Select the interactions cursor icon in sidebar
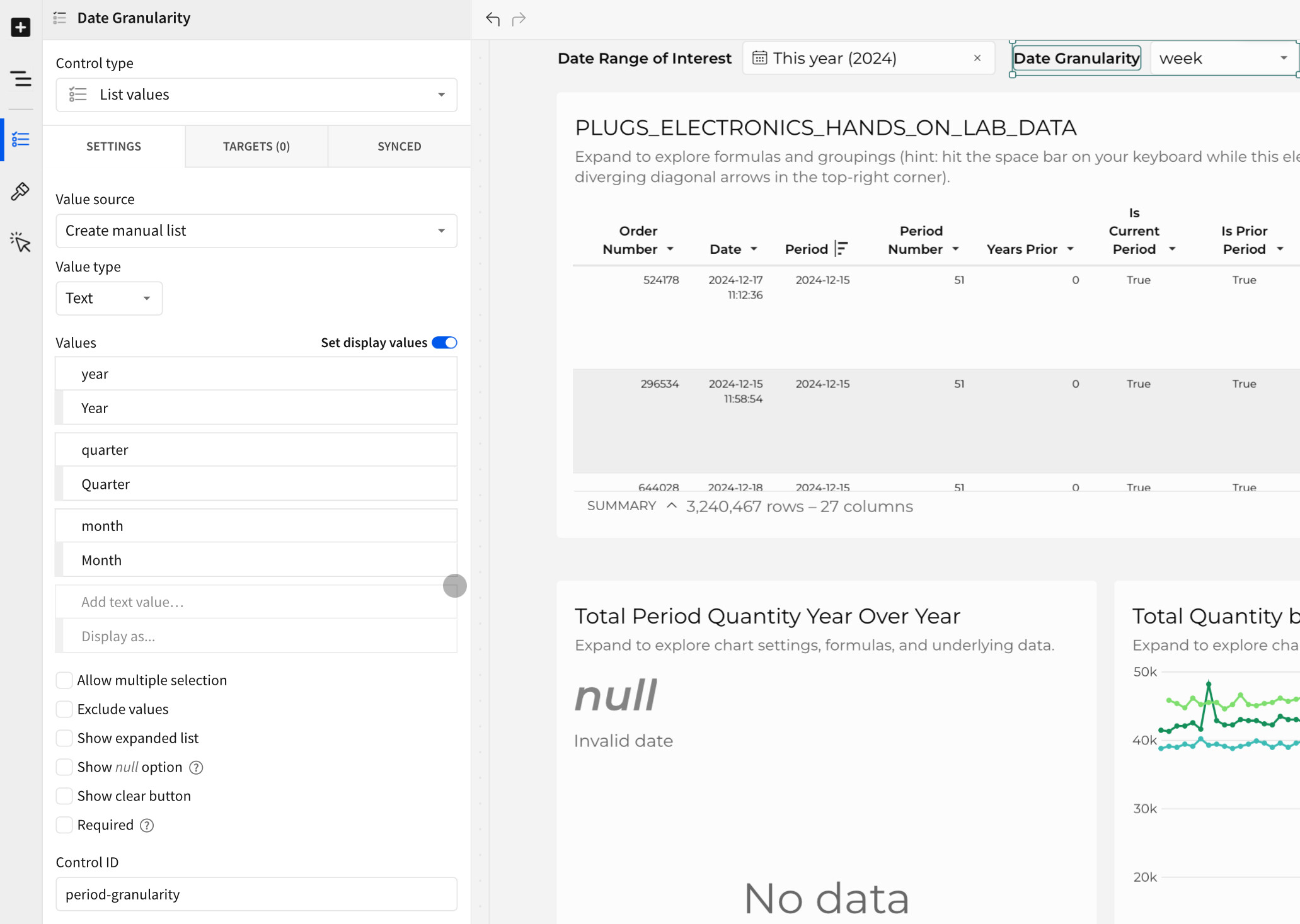Image resolution: width=1300 pixels, height=924 pixels. tap(21, 242)
